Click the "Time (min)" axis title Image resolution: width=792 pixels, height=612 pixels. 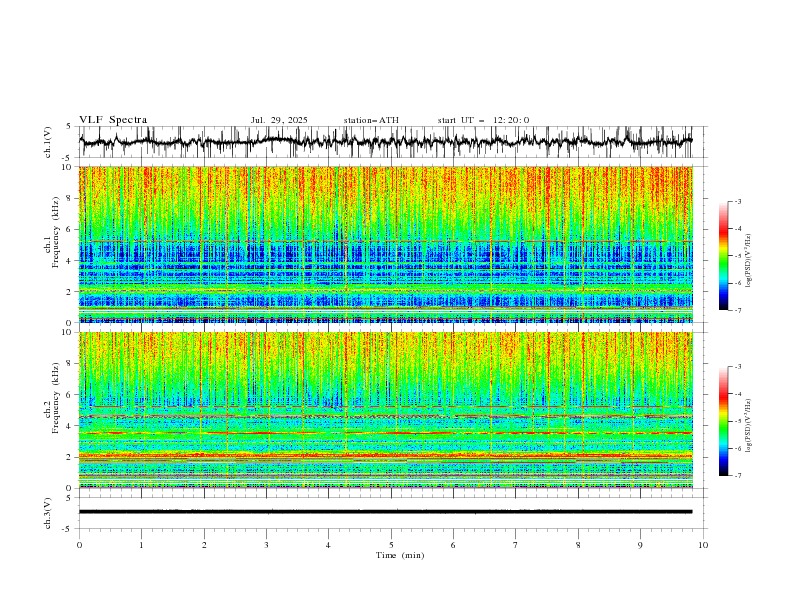(400, 555)
